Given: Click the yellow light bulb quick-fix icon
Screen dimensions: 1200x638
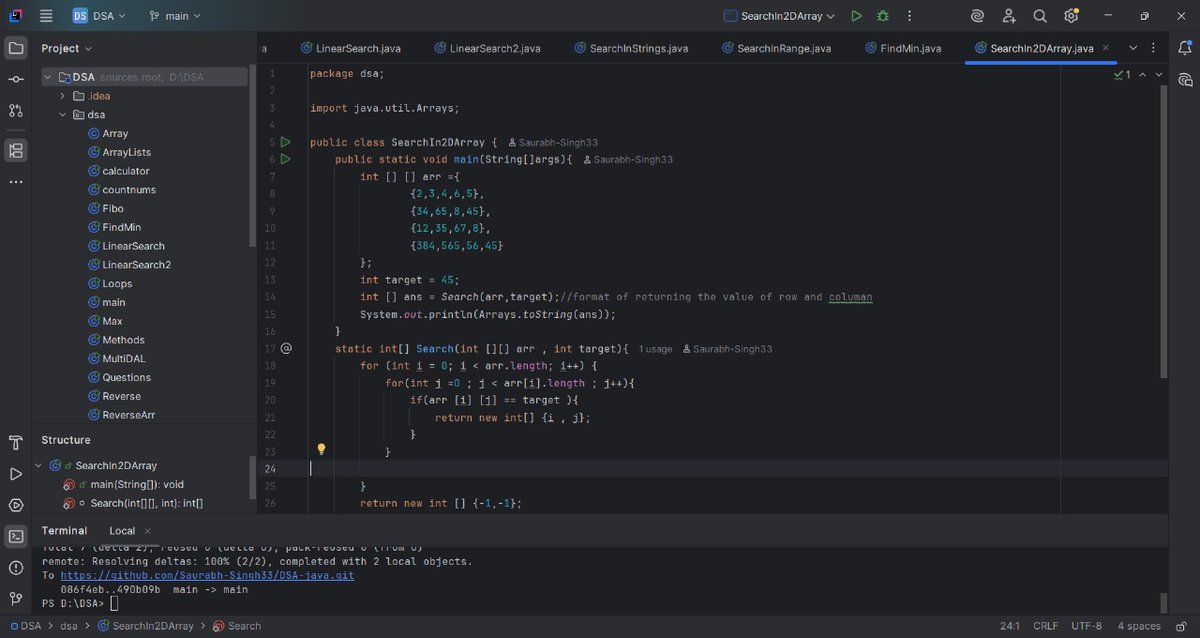Looking at the screenshot, I should (x=321, y=450).
